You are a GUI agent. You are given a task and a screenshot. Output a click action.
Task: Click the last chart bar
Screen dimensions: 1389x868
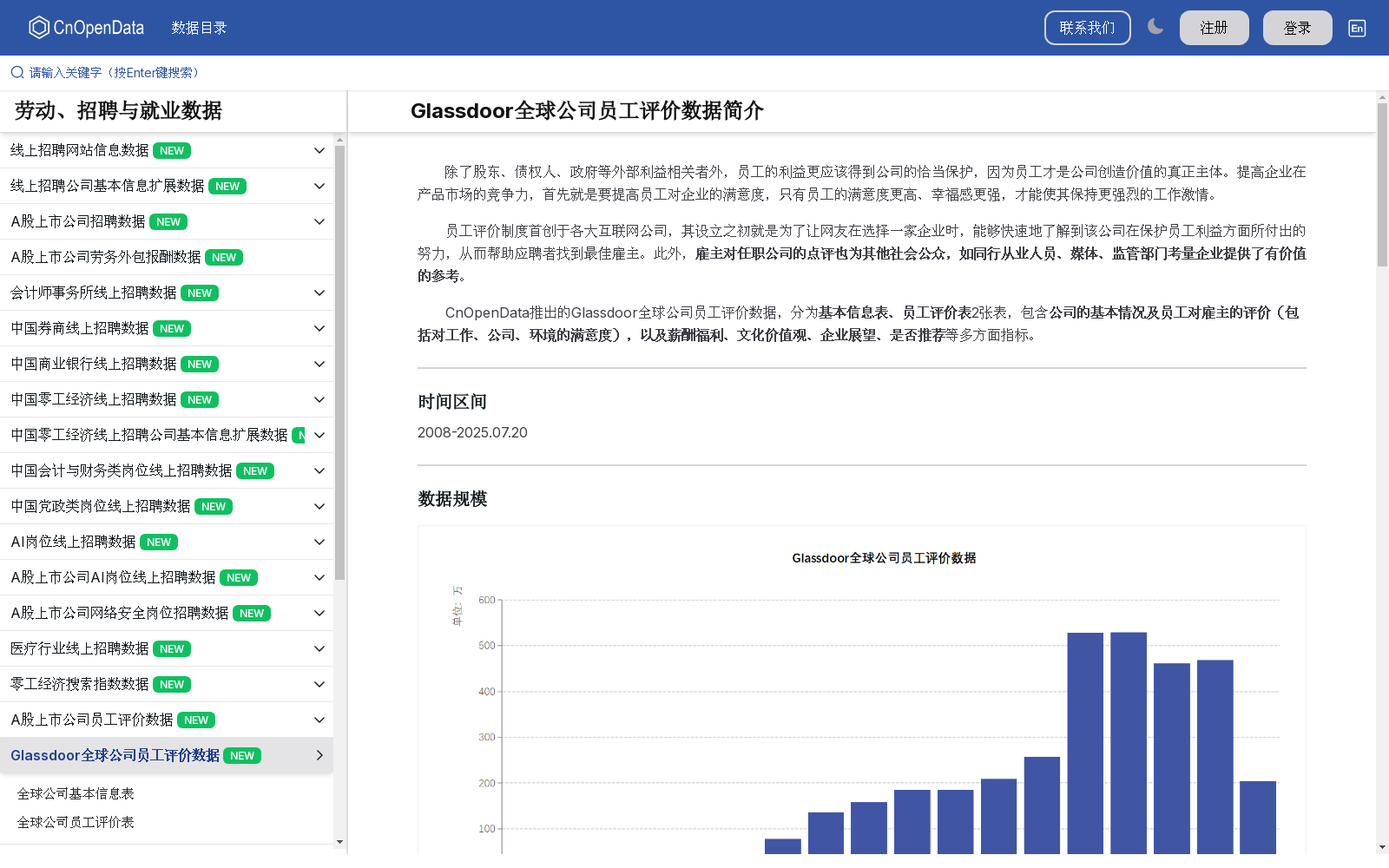tap(1258, 817)
